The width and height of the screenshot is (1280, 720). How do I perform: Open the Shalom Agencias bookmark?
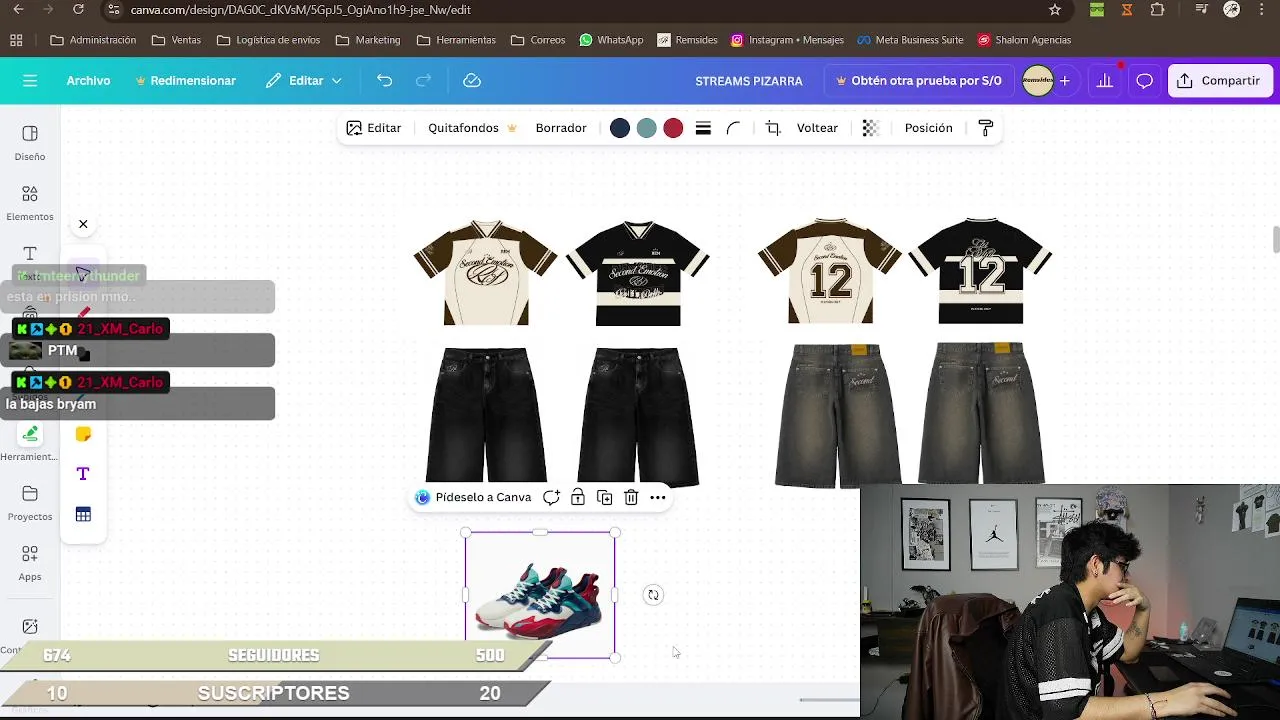tap(1024, 40)
